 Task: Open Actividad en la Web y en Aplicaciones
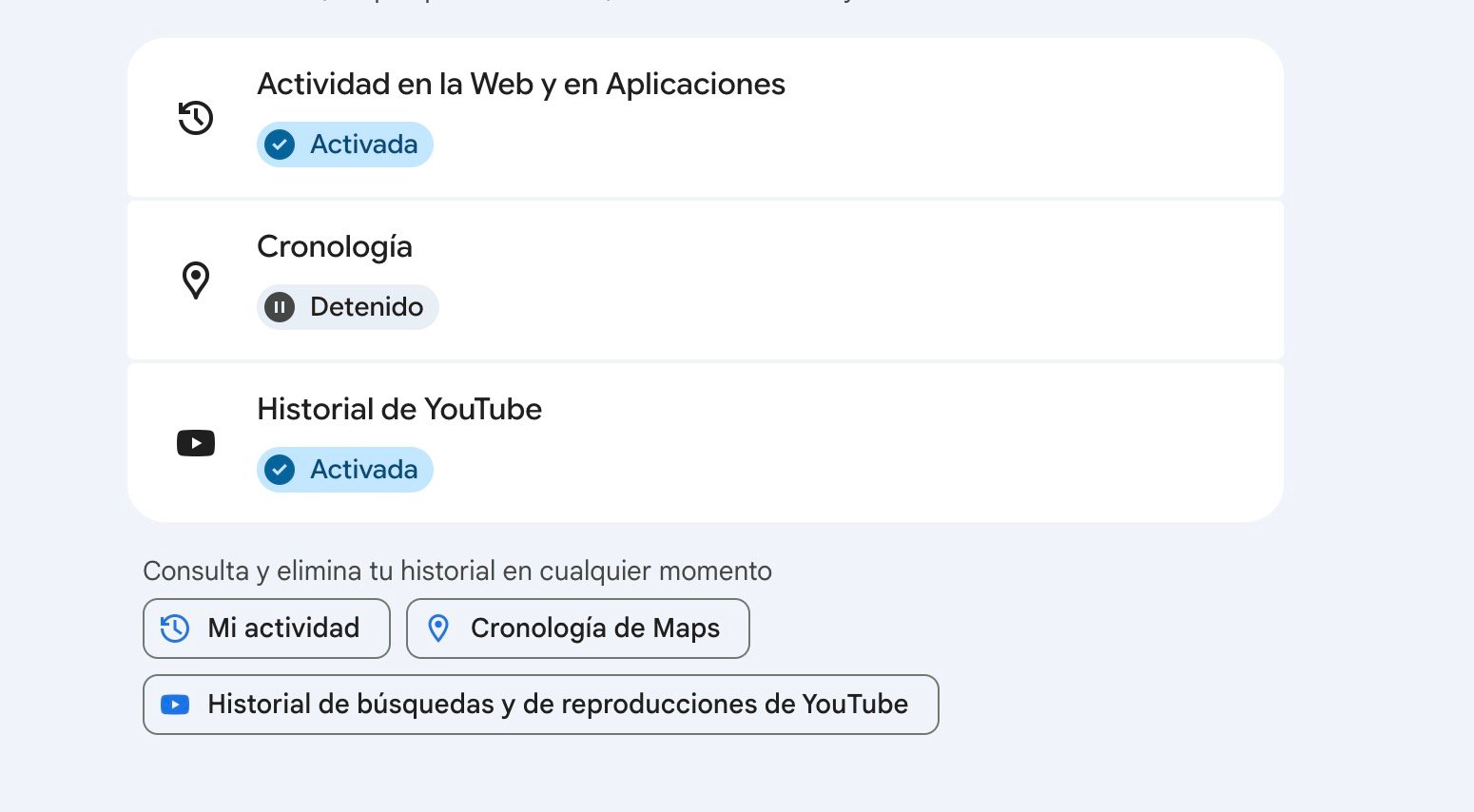[x=520, y=85]
